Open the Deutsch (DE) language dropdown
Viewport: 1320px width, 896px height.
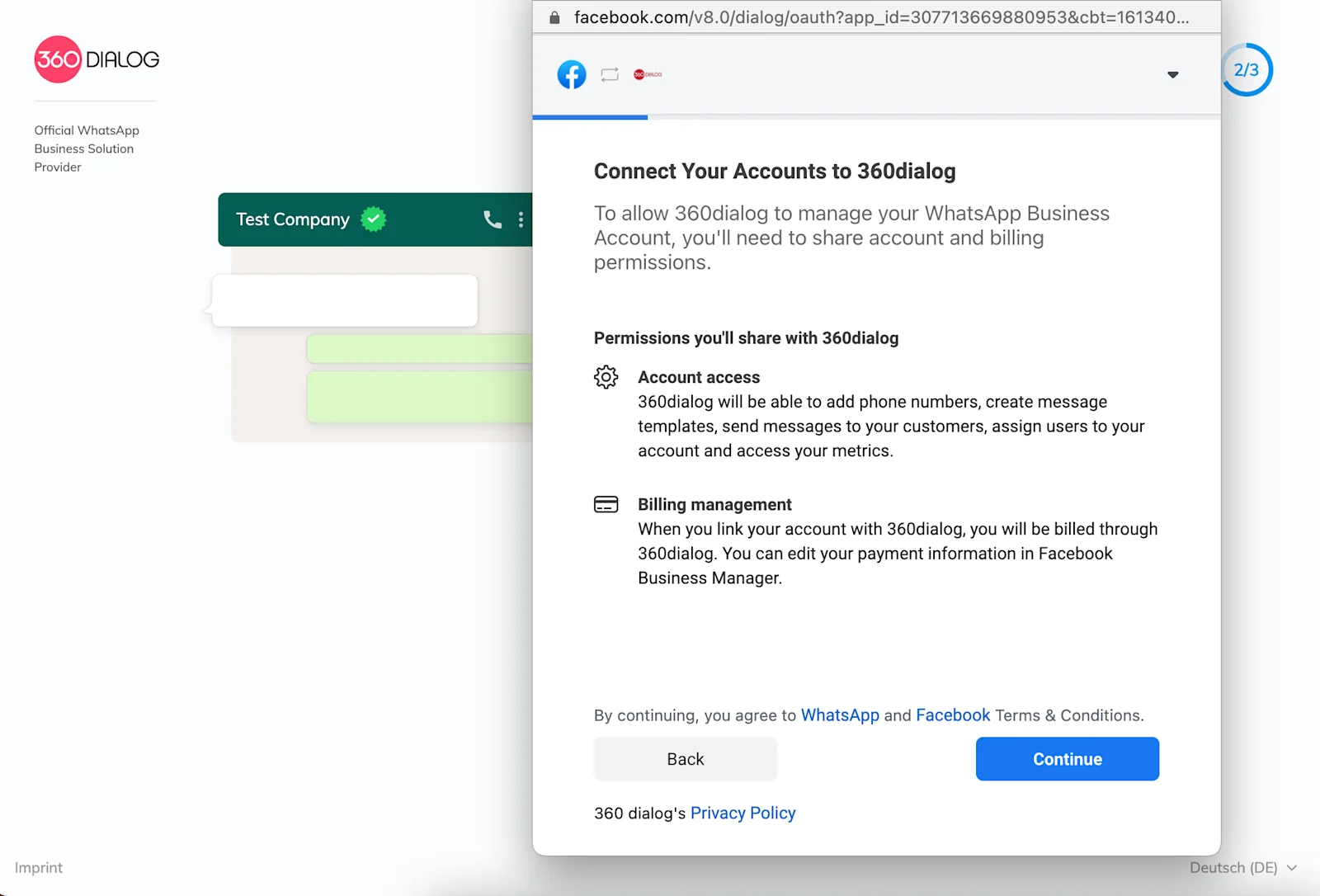click(x=1243, y=868)
